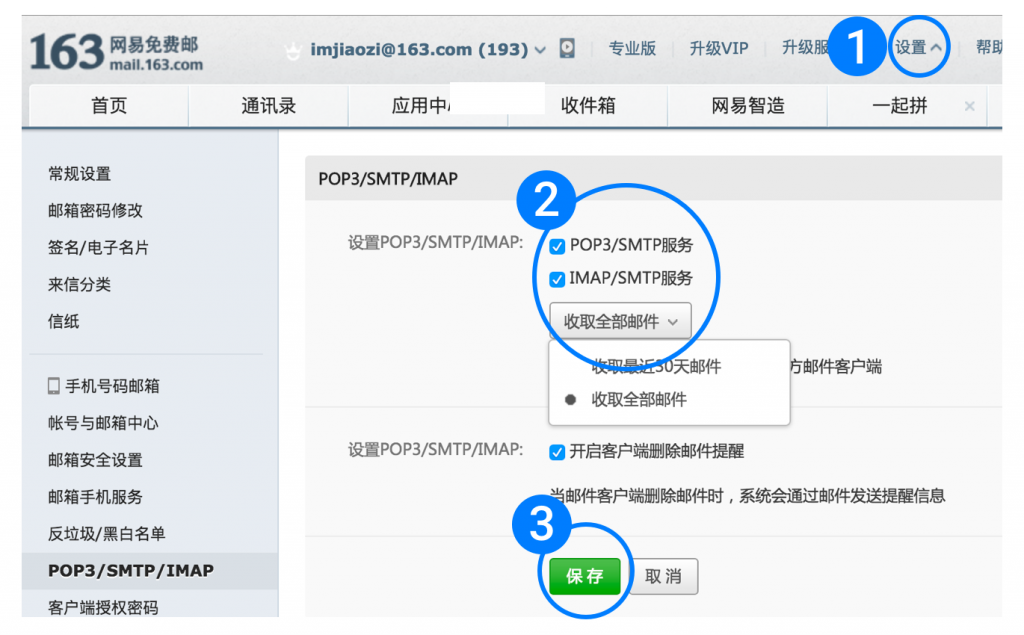The image size is (1024, 635).
Task: Uncheck 开启客户端删除邮件提醒 checkbox
Action: pyautogui.click(x=558, y=452)
